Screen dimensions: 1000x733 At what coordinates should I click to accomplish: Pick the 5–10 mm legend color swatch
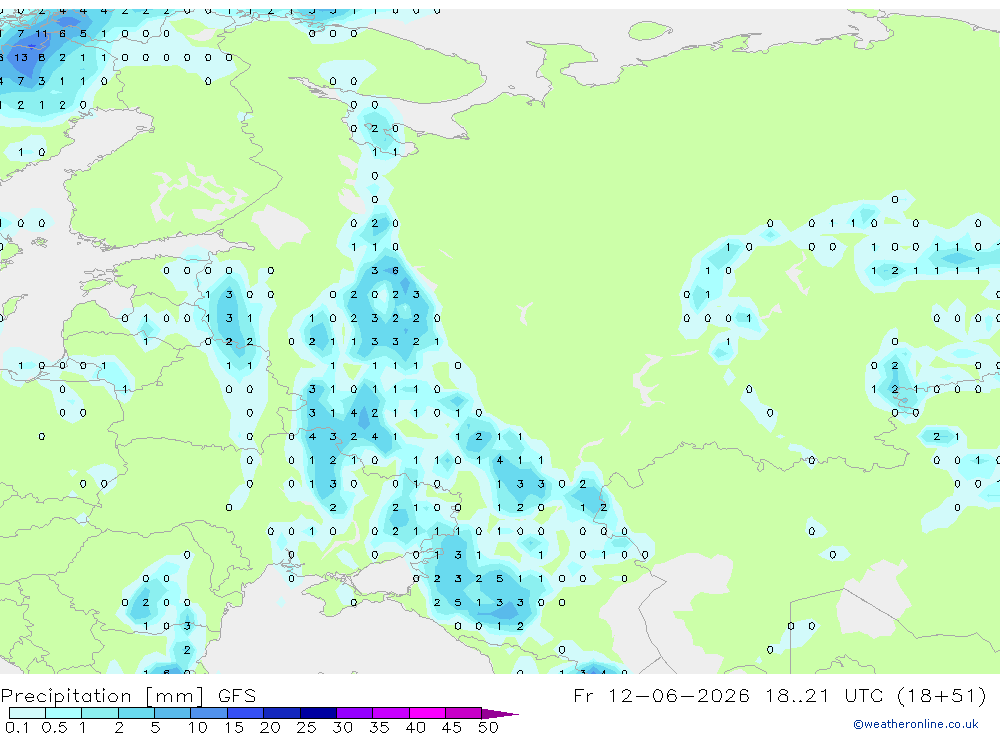click(173, 713)
